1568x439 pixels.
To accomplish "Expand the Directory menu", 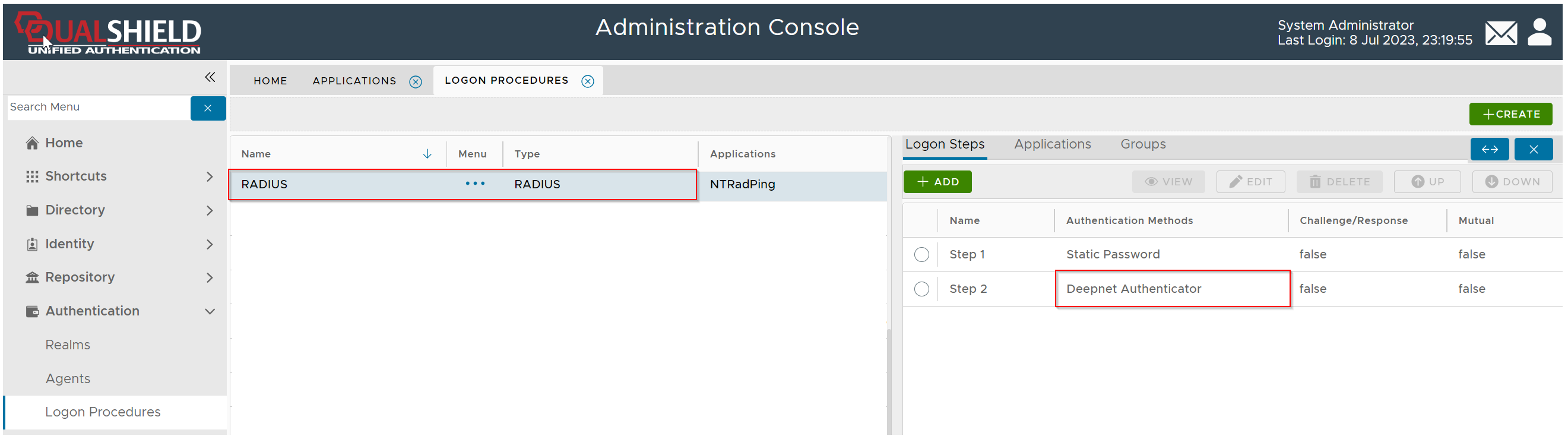I will click(x=210, y=211).
